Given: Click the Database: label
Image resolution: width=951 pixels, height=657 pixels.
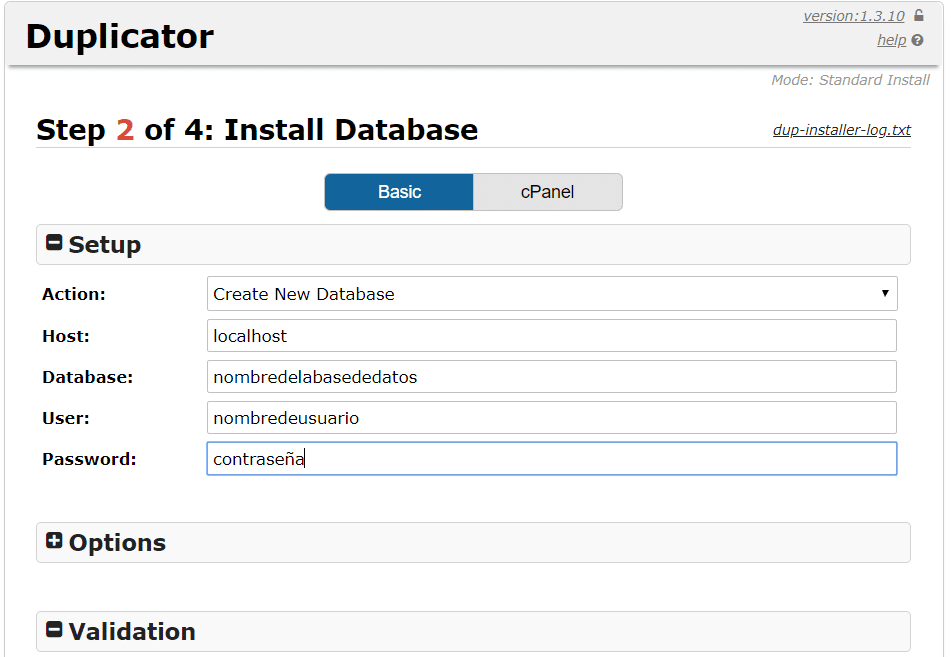Looking at the screenshot, I should [87, 377].
